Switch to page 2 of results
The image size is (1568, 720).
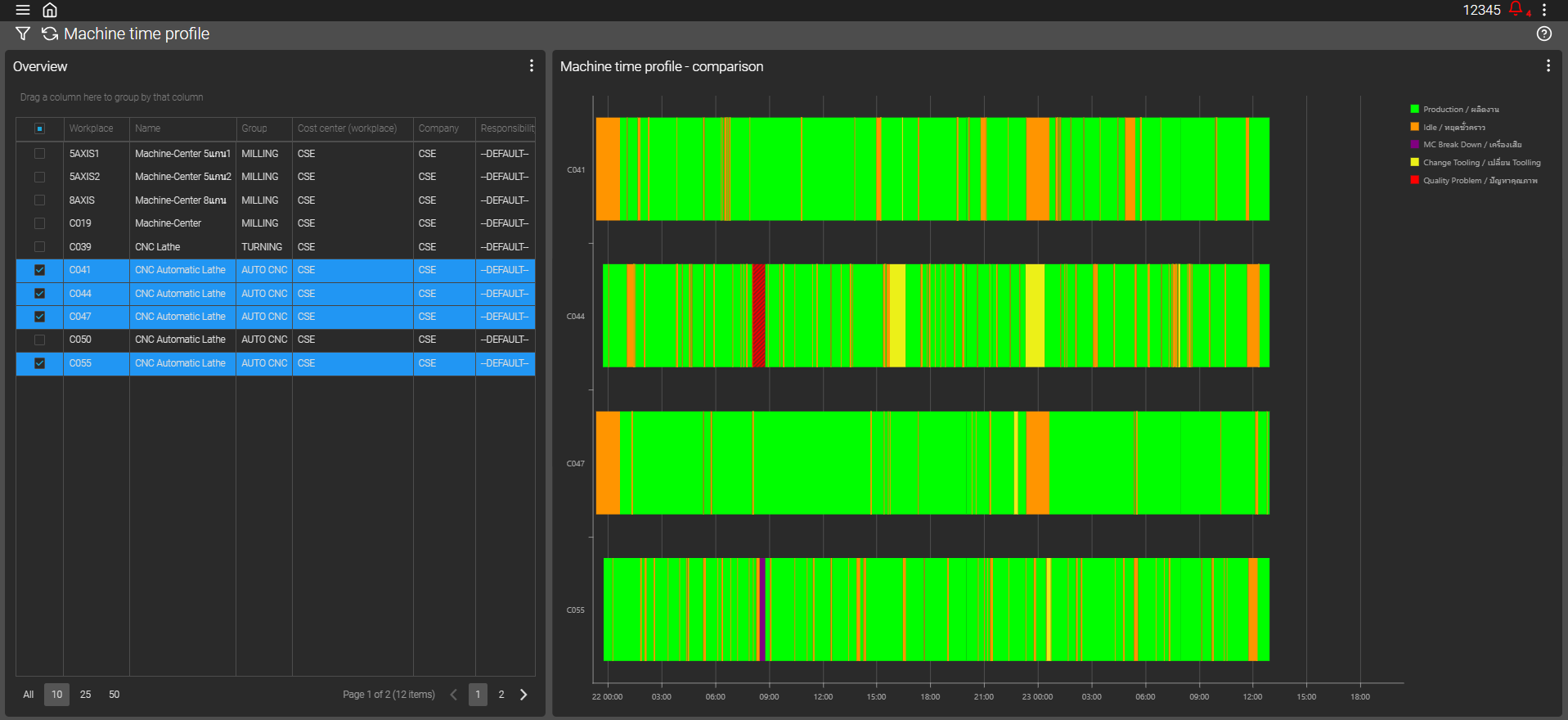(x=501, y=695)
